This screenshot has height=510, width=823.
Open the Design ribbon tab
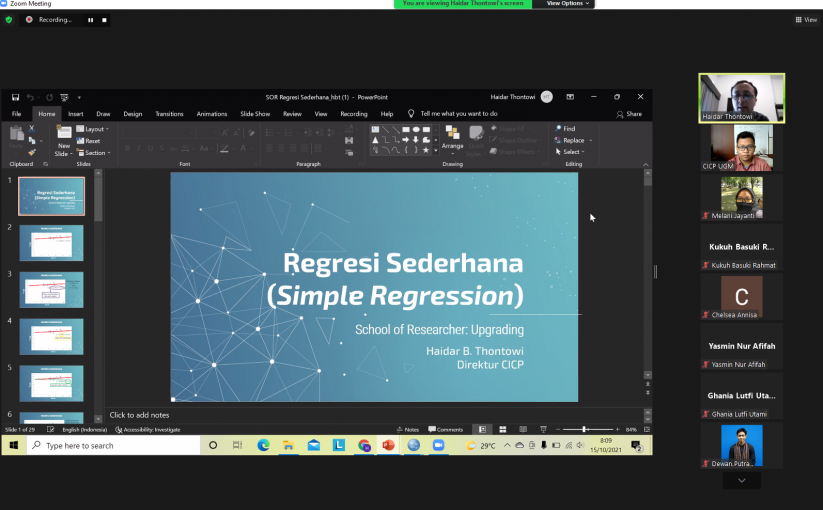(x=133, y=114)
